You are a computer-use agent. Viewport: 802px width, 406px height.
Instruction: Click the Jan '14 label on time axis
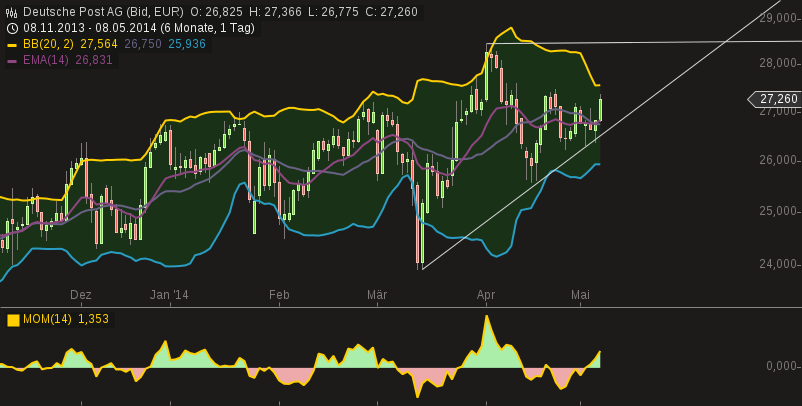pos(169,295)
